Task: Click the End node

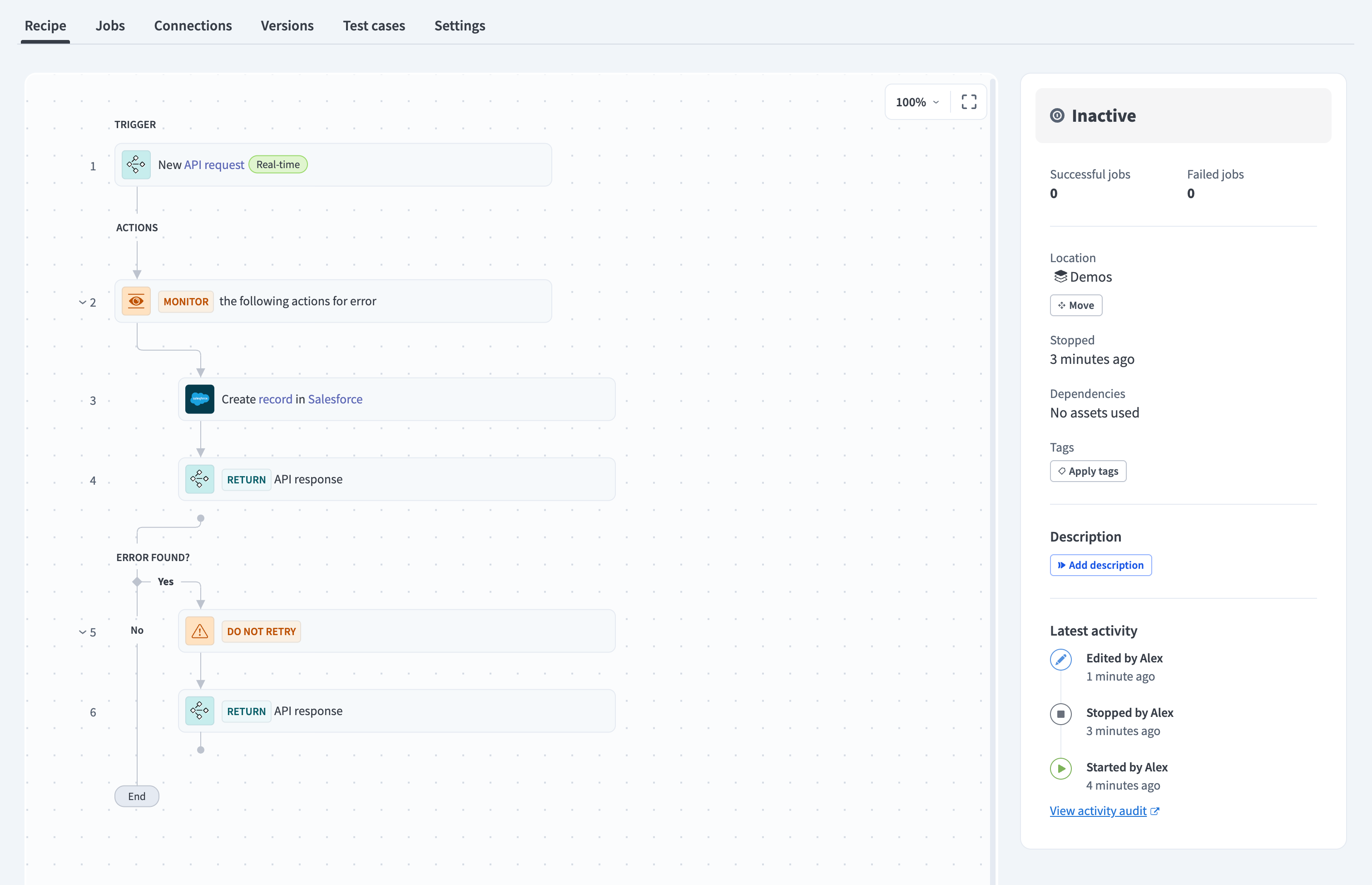Action: coord(137,796)
